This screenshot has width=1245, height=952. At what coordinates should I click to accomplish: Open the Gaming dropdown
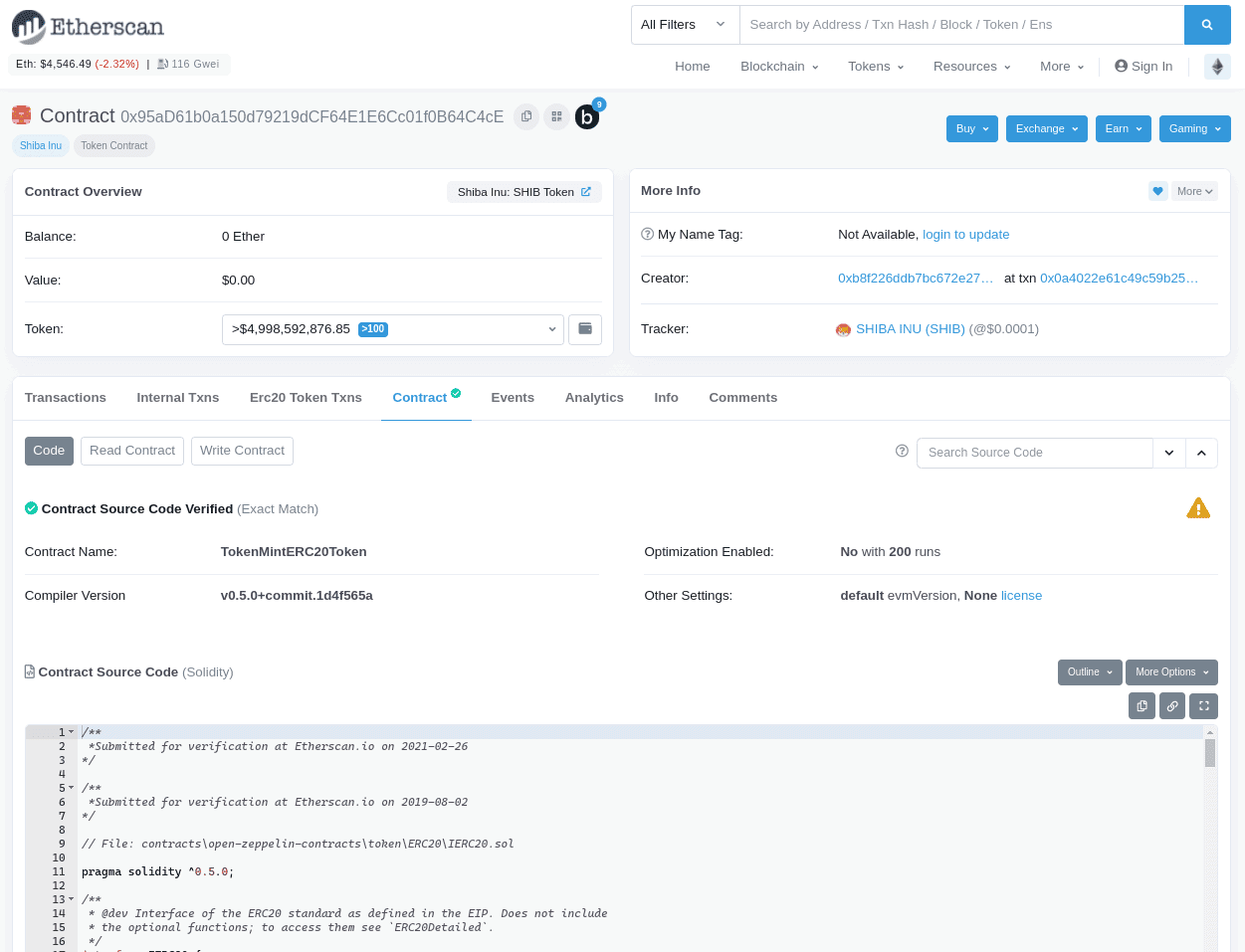(1195, 128)
